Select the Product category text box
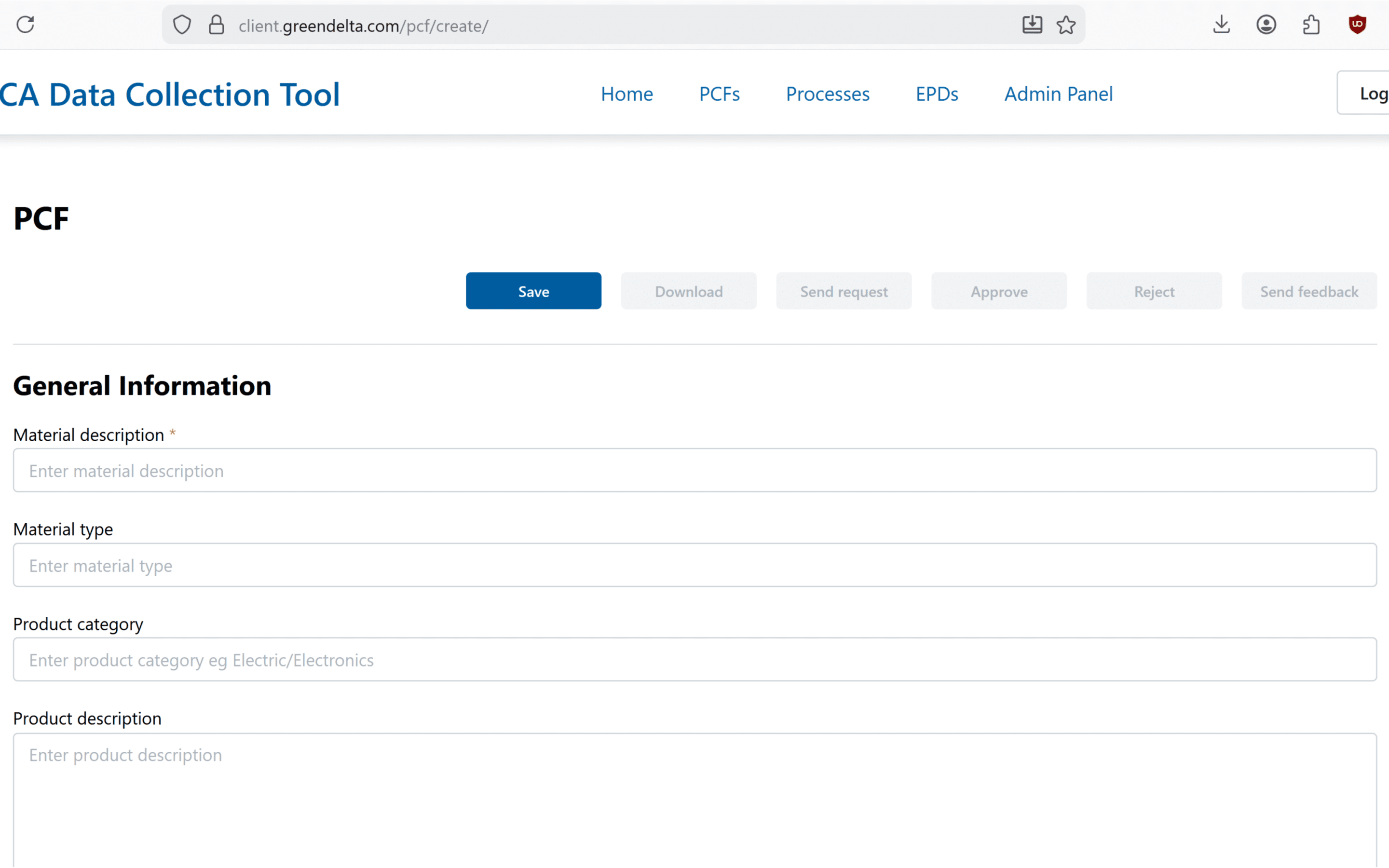Viewport: 1389px width, 868px height. pos(694,660)
